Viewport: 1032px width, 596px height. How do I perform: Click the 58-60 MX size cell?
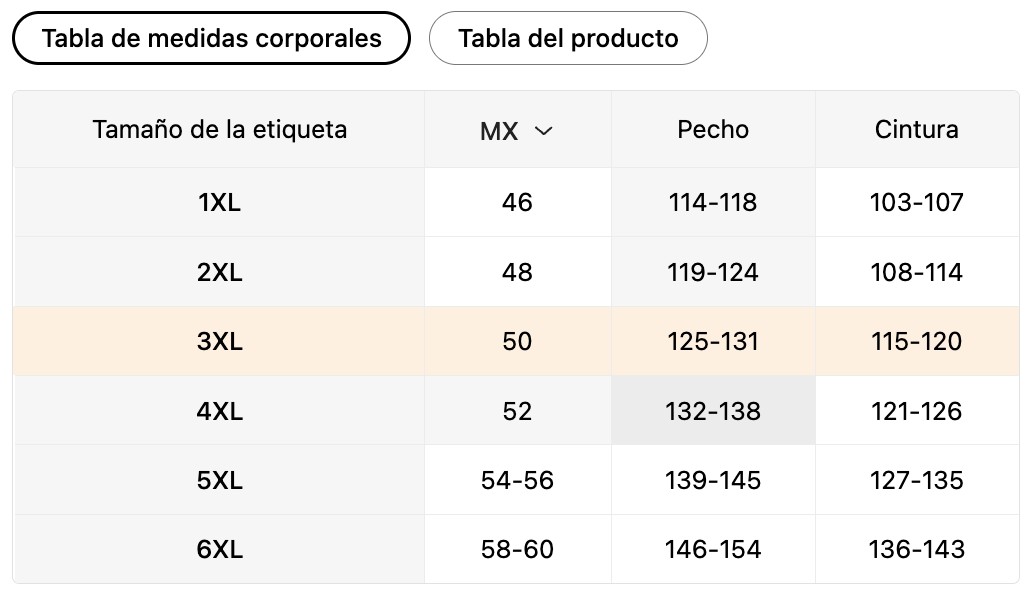point(517,549)
